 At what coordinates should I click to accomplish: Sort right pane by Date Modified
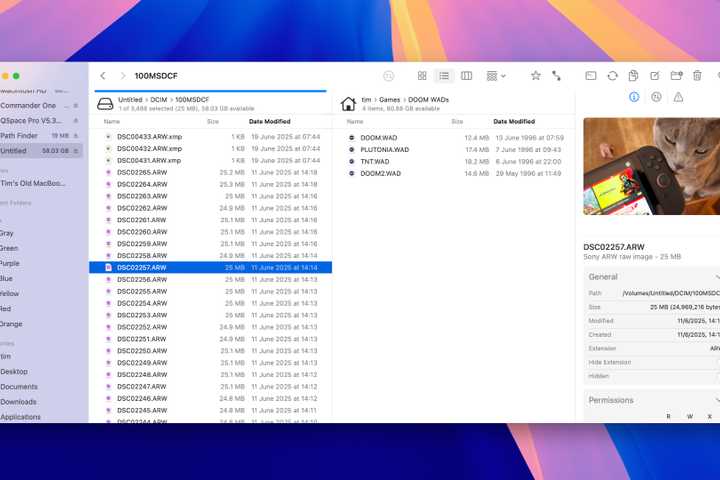(x=514, y=122)
